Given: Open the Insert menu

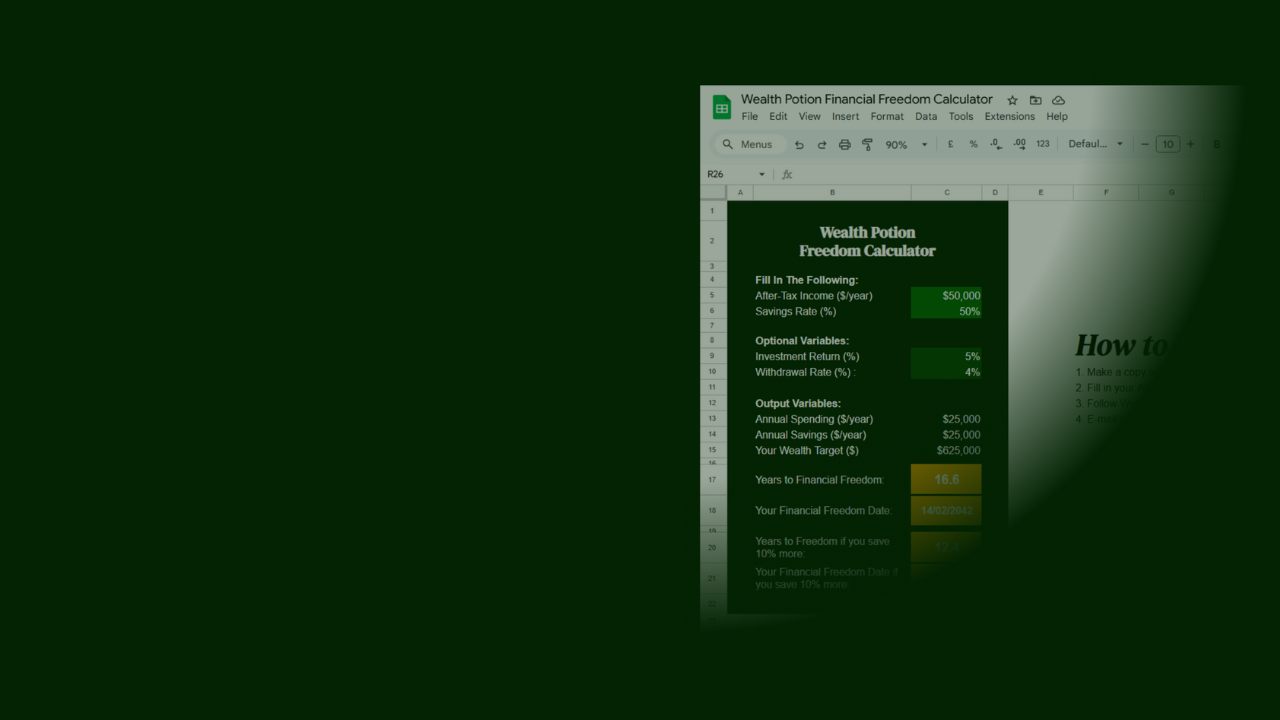Looking at the screenshot, I should tap(845, 117).
